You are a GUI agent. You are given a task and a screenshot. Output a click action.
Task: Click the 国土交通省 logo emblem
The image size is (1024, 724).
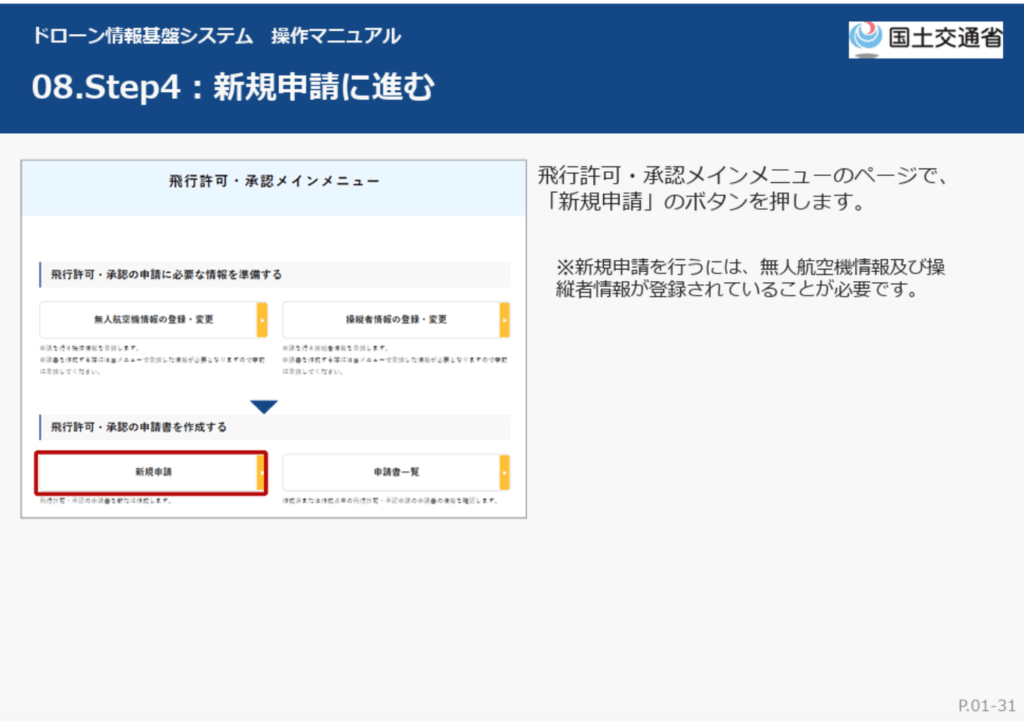[x=867, y=39]
